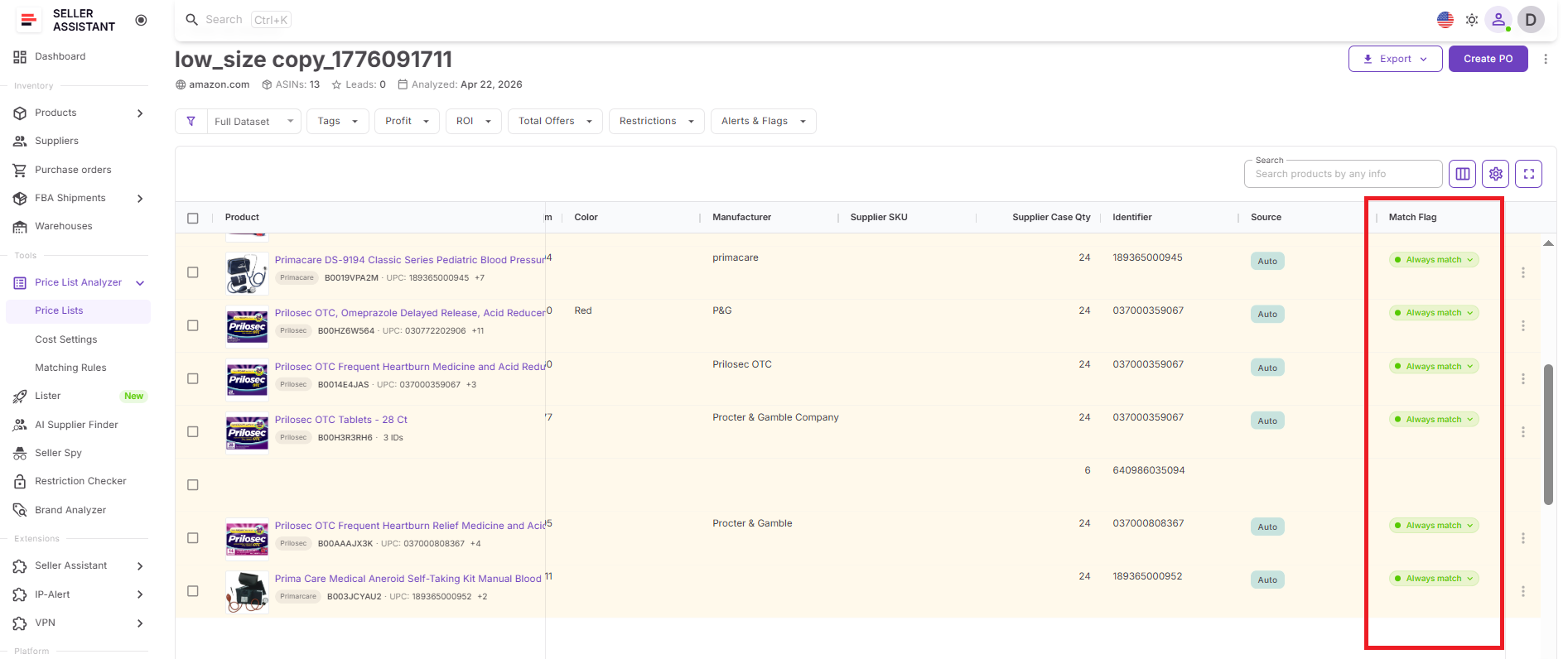This screenshot has height=659, width=1568.
Task: Open the Alerts & Flags dropdown
Action: pos(764,121)
